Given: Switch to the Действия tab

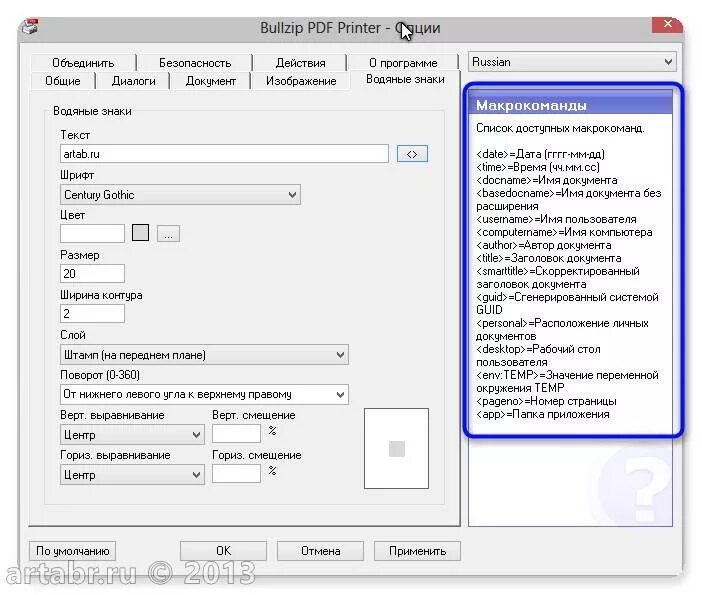Looking at the screenshot, I should click(300, 63).
